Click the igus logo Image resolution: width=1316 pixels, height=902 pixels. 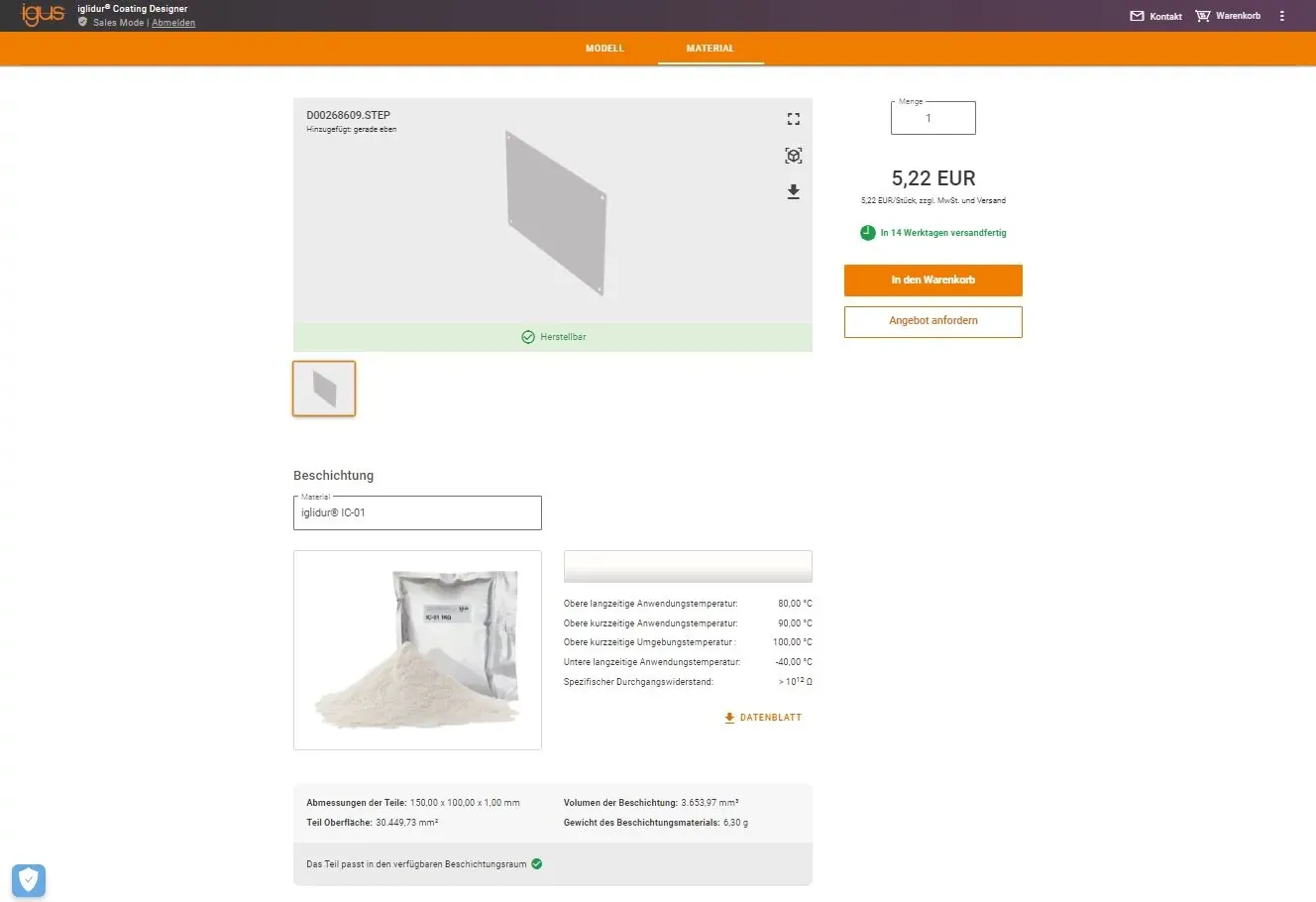[x=43, y=15]
